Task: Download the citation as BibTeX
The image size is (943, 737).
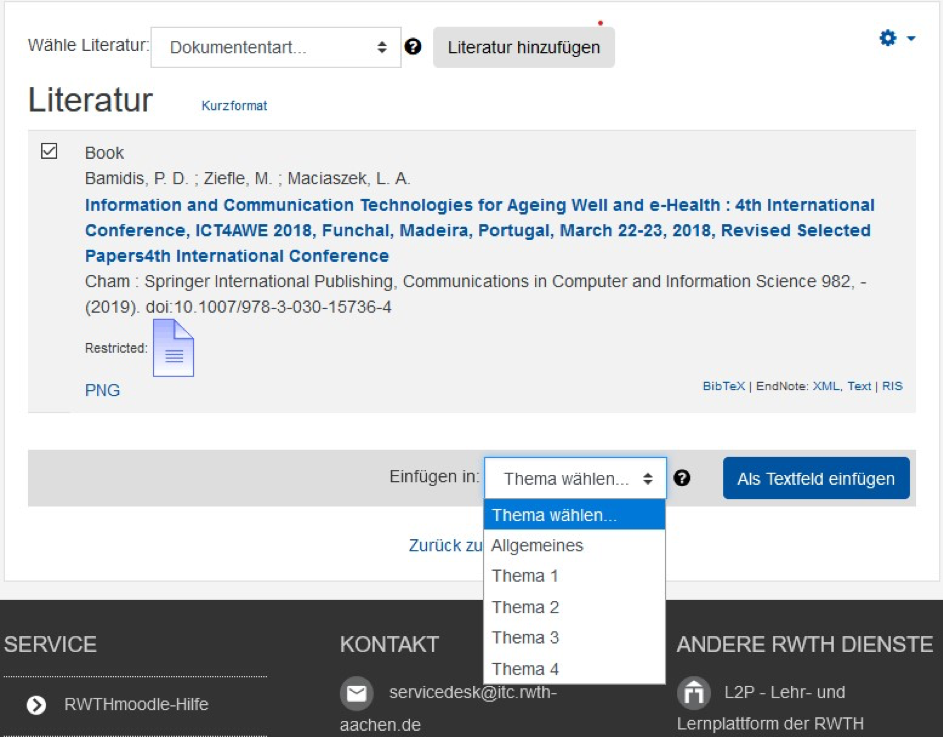Action: [723, 385]
